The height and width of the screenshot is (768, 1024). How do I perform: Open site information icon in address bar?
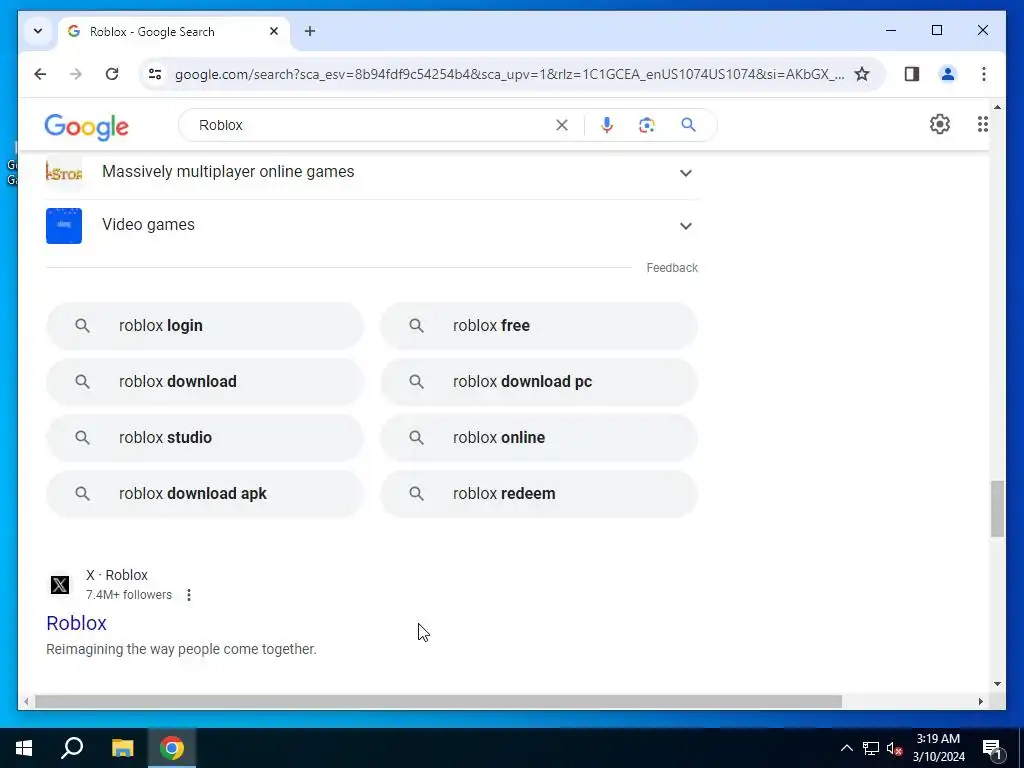coord(155,74)
